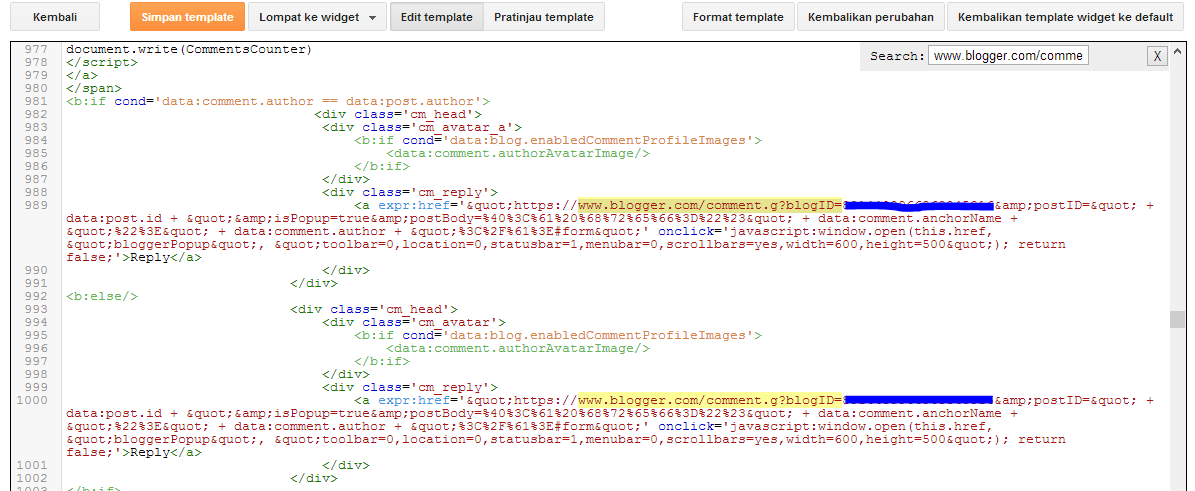Click Format template button
The width and height of the screenshot is (1195, 491).
click(x=738, y=17)
